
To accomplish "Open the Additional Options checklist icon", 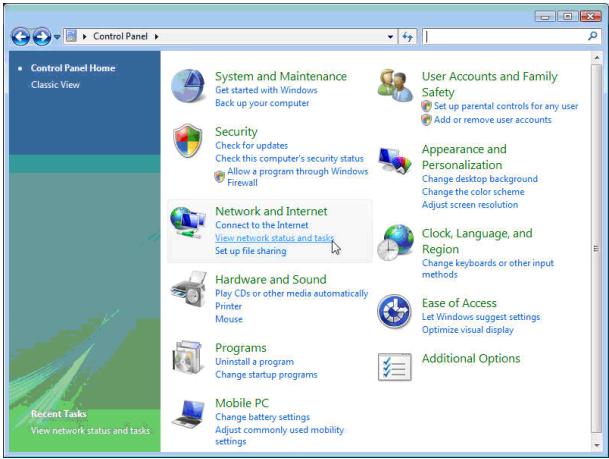I will (395, 367).
